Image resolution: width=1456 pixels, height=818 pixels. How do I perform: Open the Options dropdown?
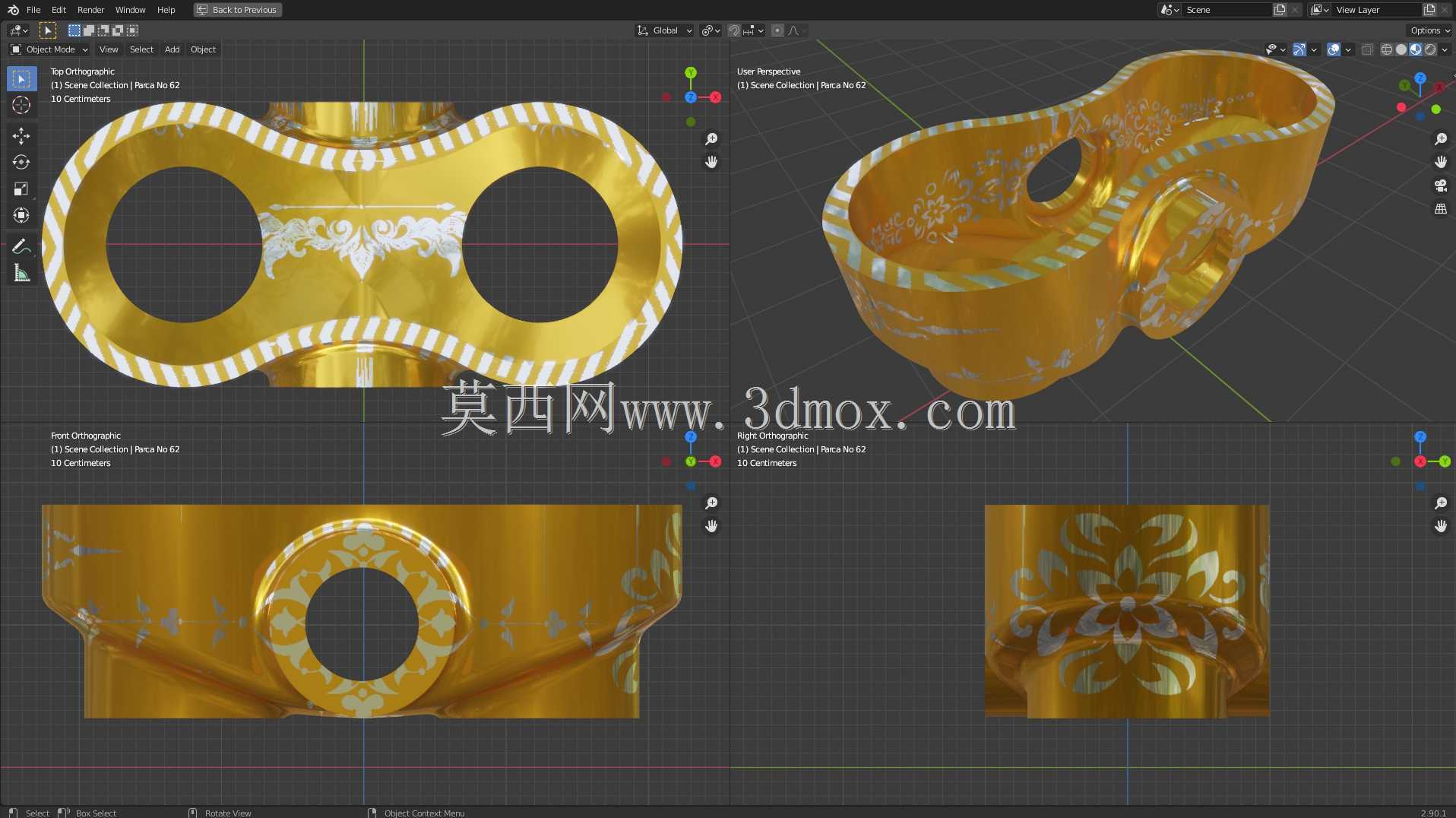click(1429, 30)
